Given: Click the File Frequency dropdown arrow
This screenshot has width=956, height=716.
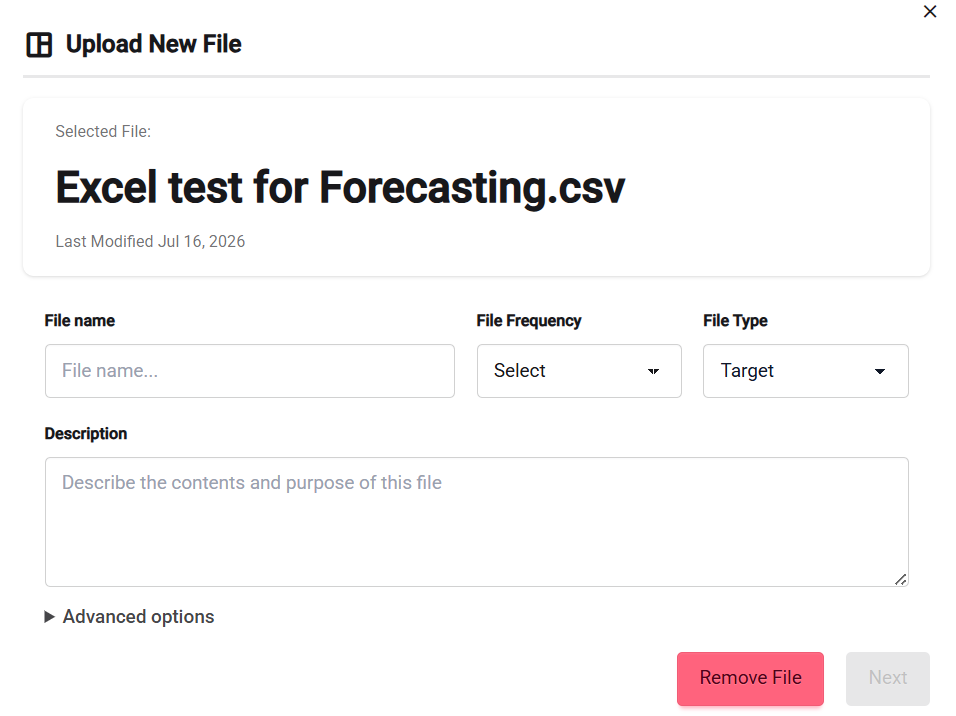Looking at the screenshot, I should (x=653, y=371).
